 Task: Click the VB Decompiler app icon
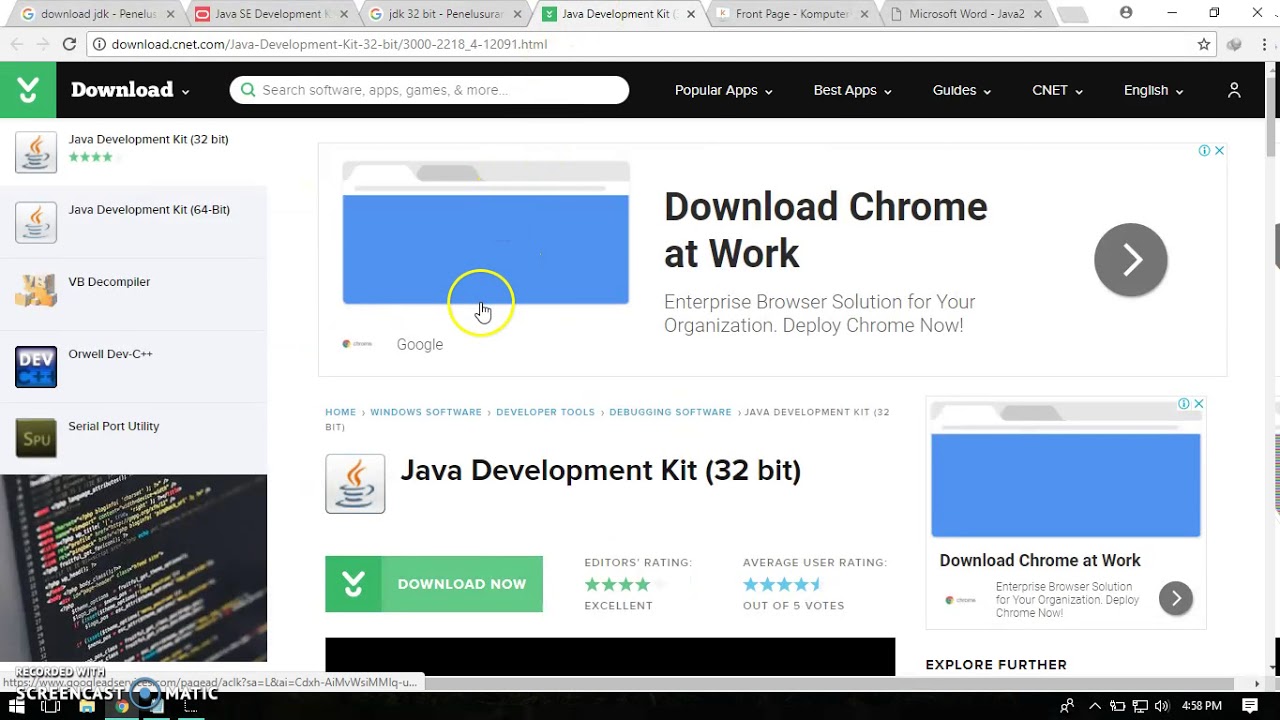tap(36, 290)
